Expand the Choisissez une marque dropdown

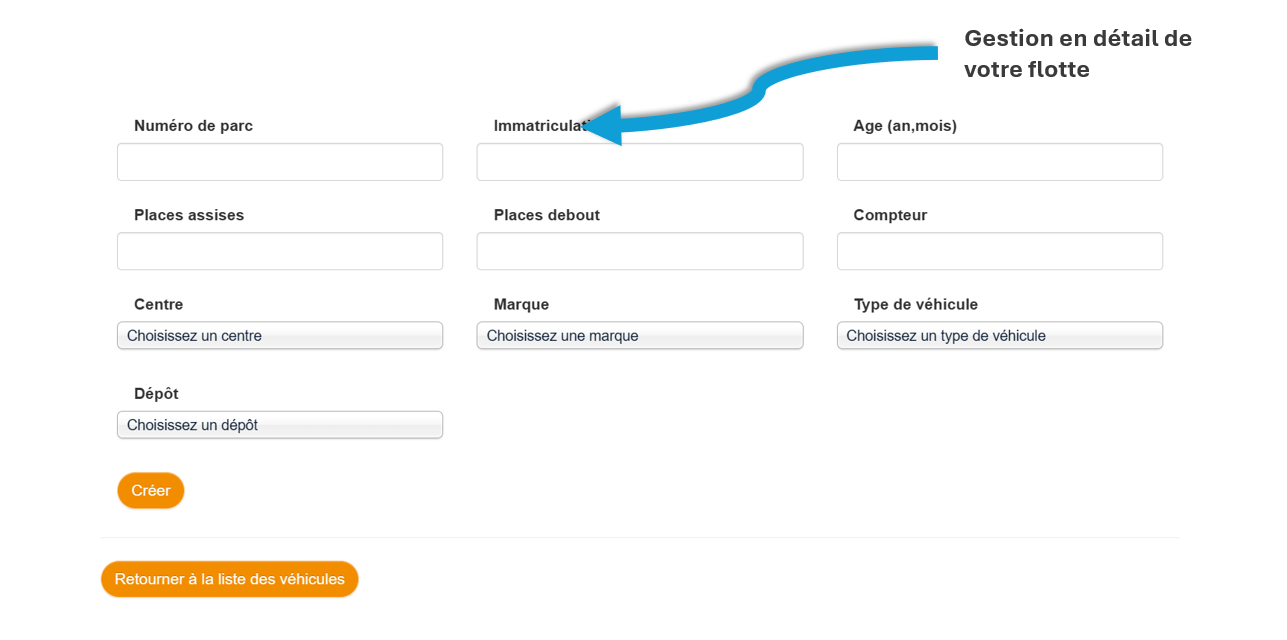640,336
